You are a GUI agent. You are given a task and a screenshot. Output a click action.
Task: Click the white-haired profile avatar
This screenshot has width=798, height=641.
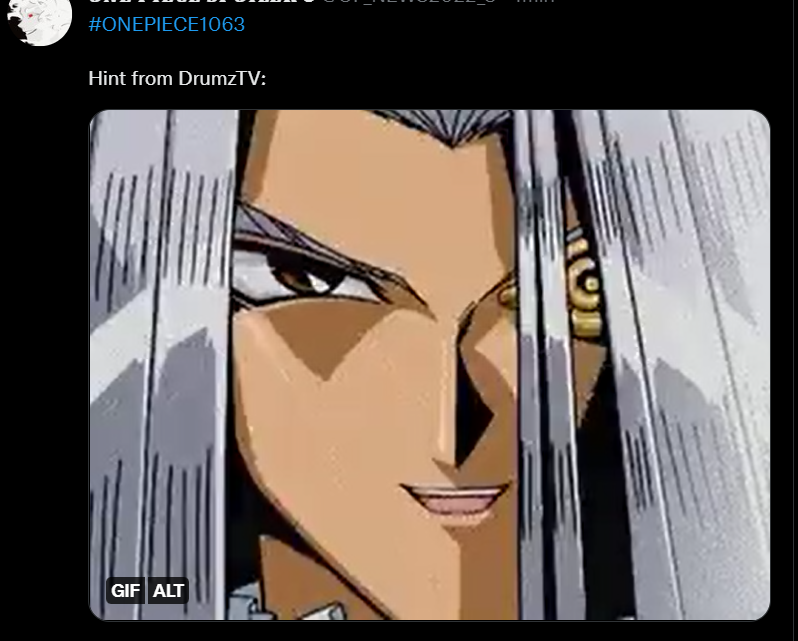coord(39,20)
